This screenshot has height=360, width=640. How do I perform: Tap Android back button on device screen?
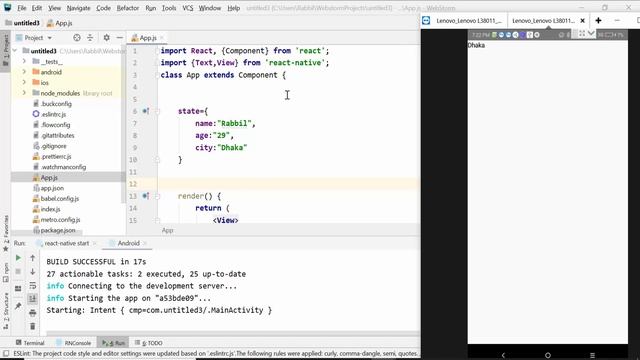point(503,355)
